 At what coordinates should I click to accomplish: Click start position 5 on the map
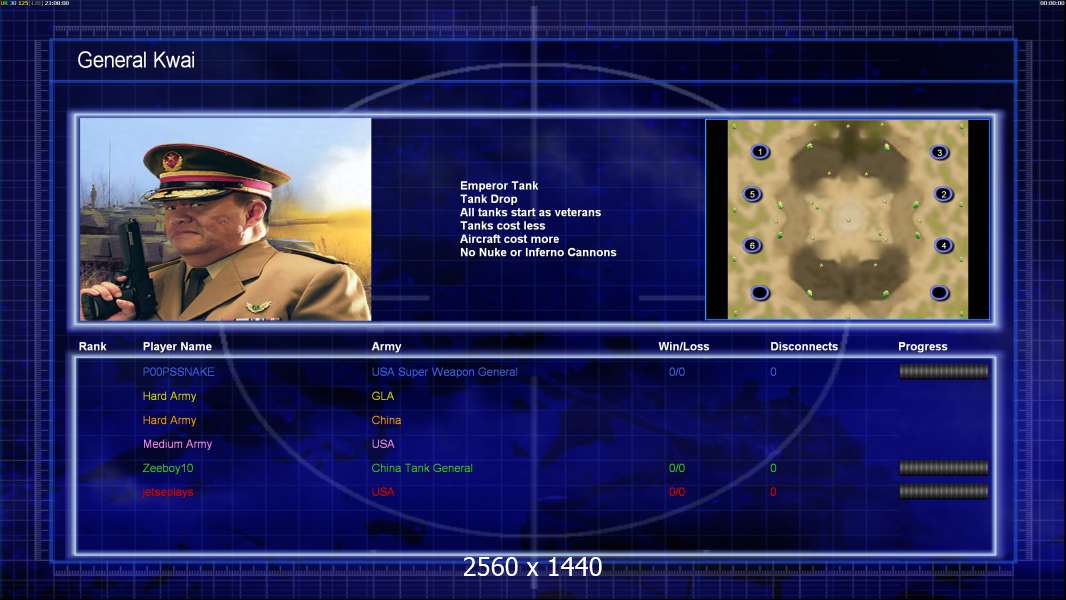[752, 194]
